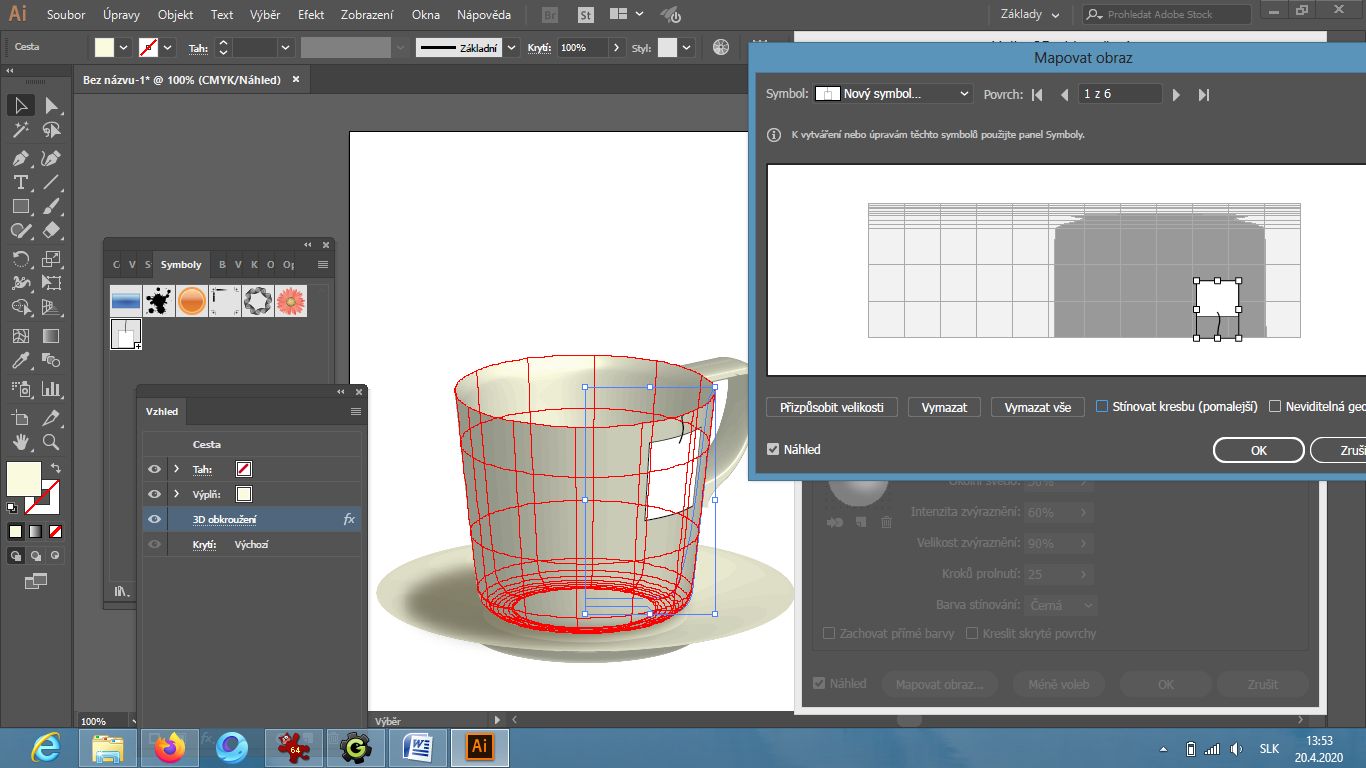
Task: Select the Pen tool in the toolbar
Action: [x=20, y=158]
